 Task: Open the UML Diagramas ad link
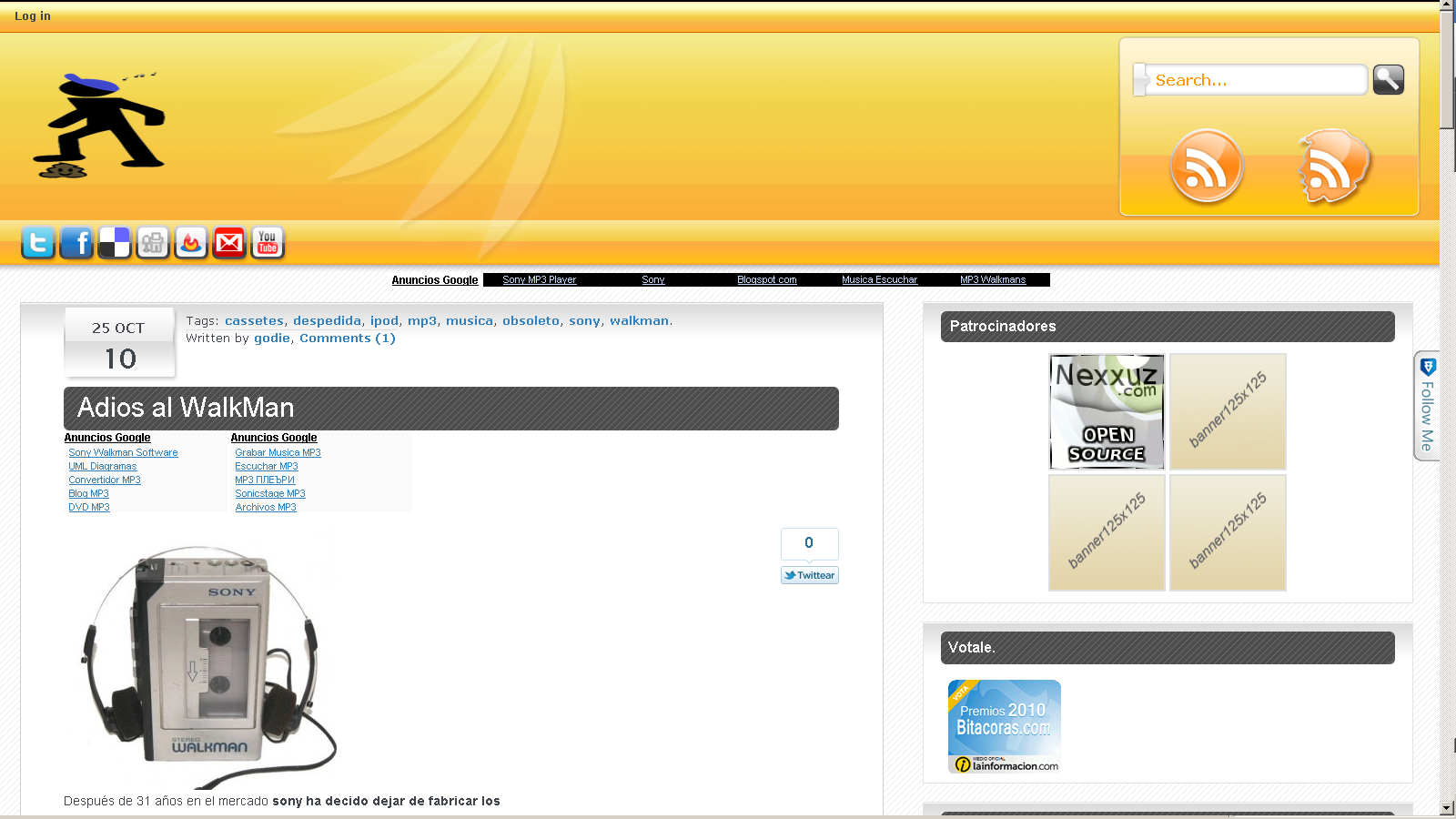(x=103, y=466)
